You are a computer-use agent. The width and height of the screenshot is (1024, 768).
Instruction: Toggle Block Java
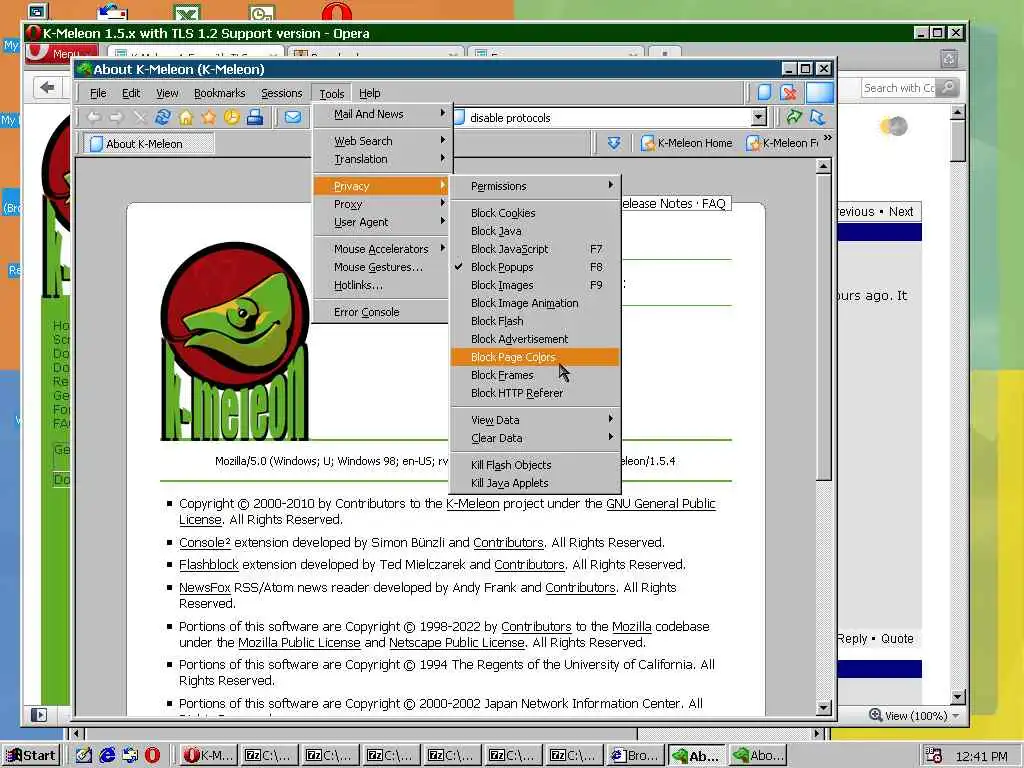535,231
